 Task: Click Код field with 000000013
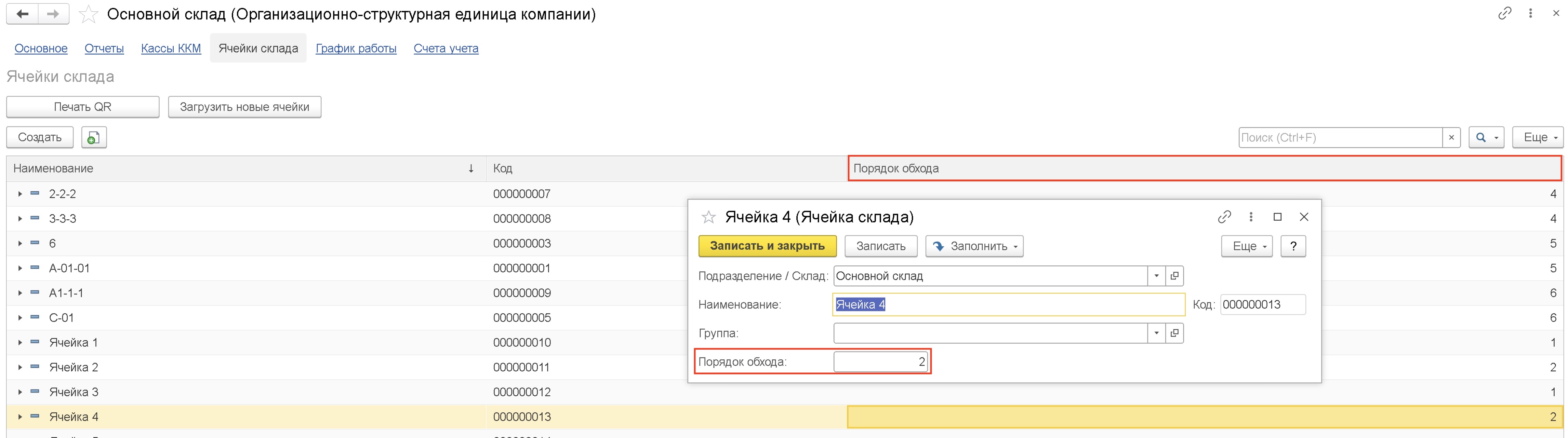[x=1263, y=305]
